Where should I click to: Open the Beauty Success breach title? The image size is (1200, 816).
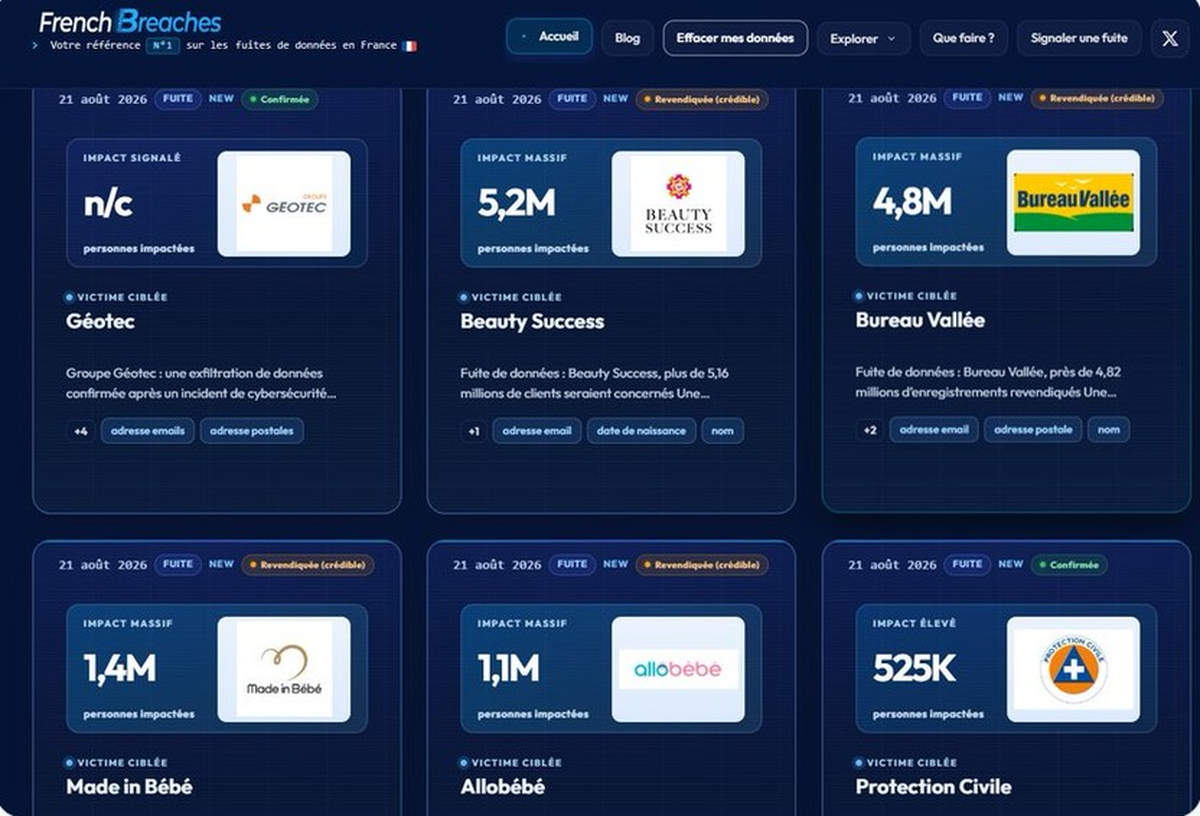532,322
